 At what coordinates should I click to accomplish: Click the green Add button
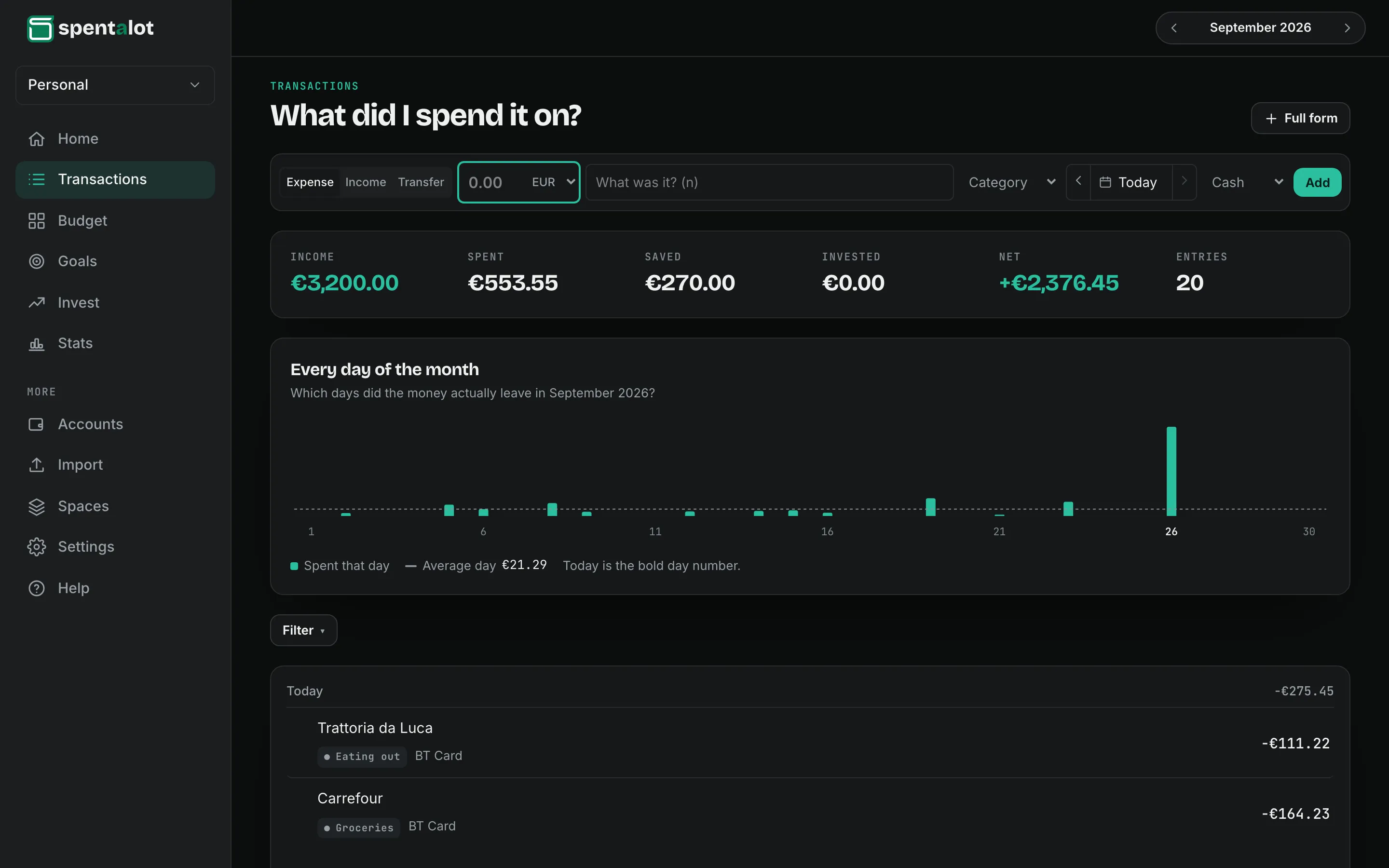click(x=1317, y=183)
